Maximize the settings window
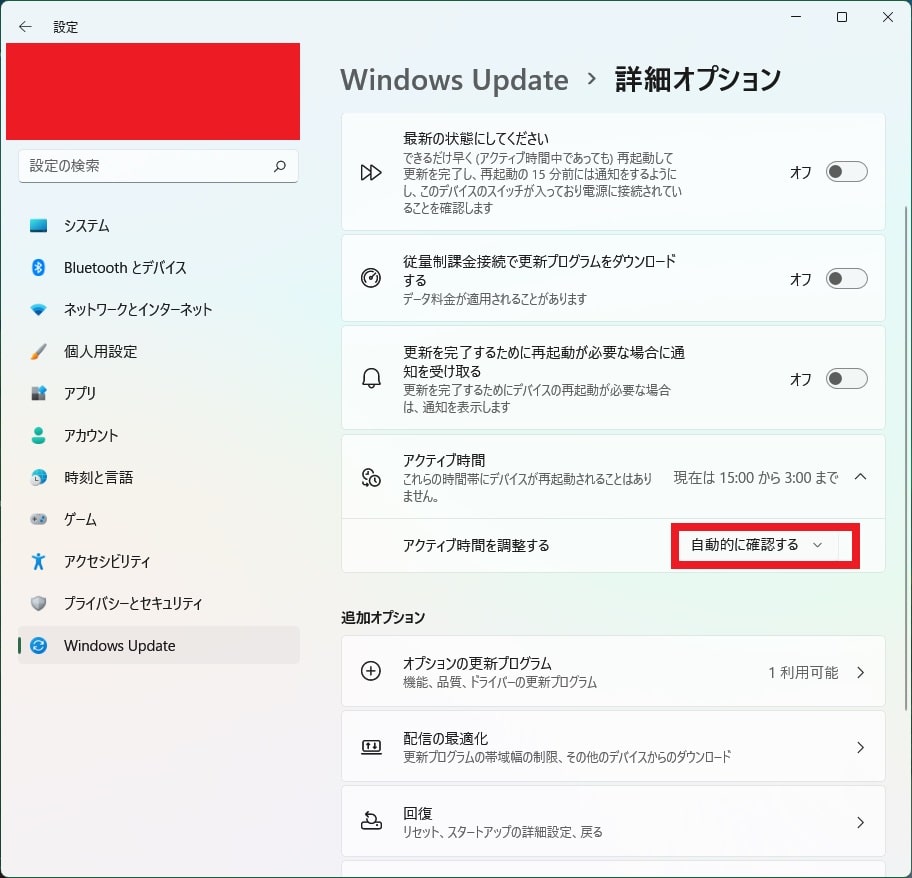 (842, 17)
